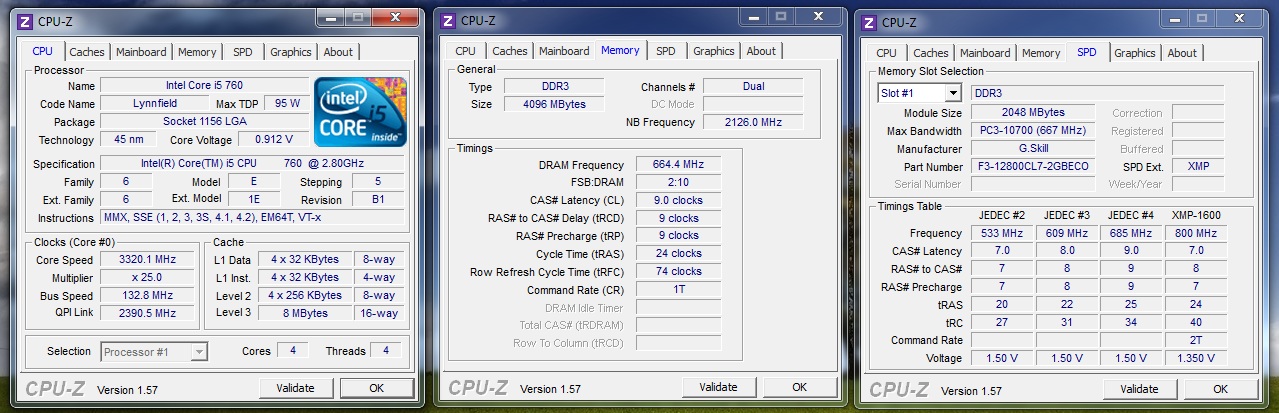Click the XMP-1600 voltage cell 1.350 V
This screenshot has height=413, width=1279.
tap(1194, 358)
